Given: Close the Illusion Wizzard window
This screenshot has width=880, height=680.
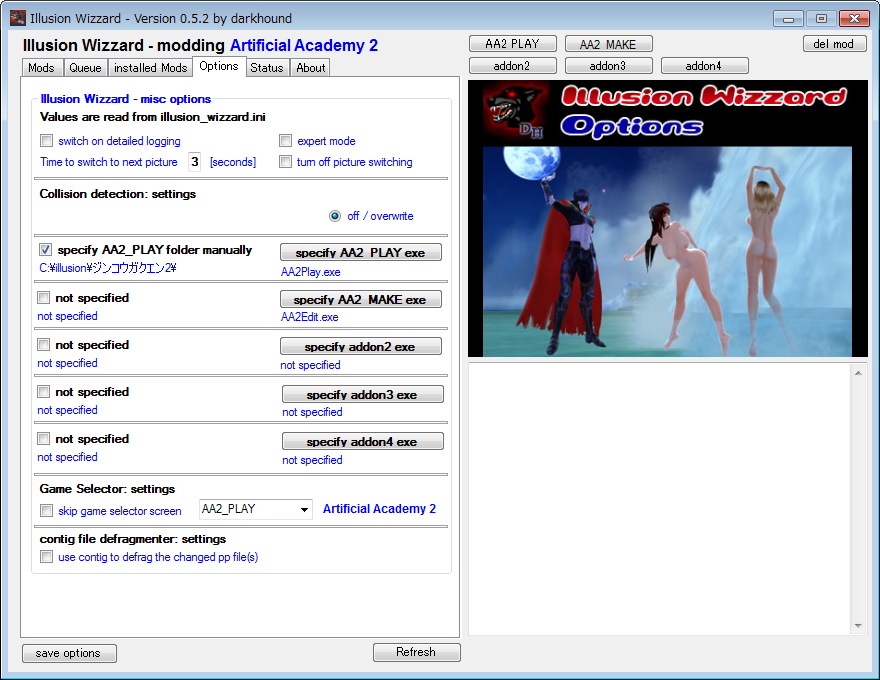Looking at the screenshot, I should tap(854, 19).
